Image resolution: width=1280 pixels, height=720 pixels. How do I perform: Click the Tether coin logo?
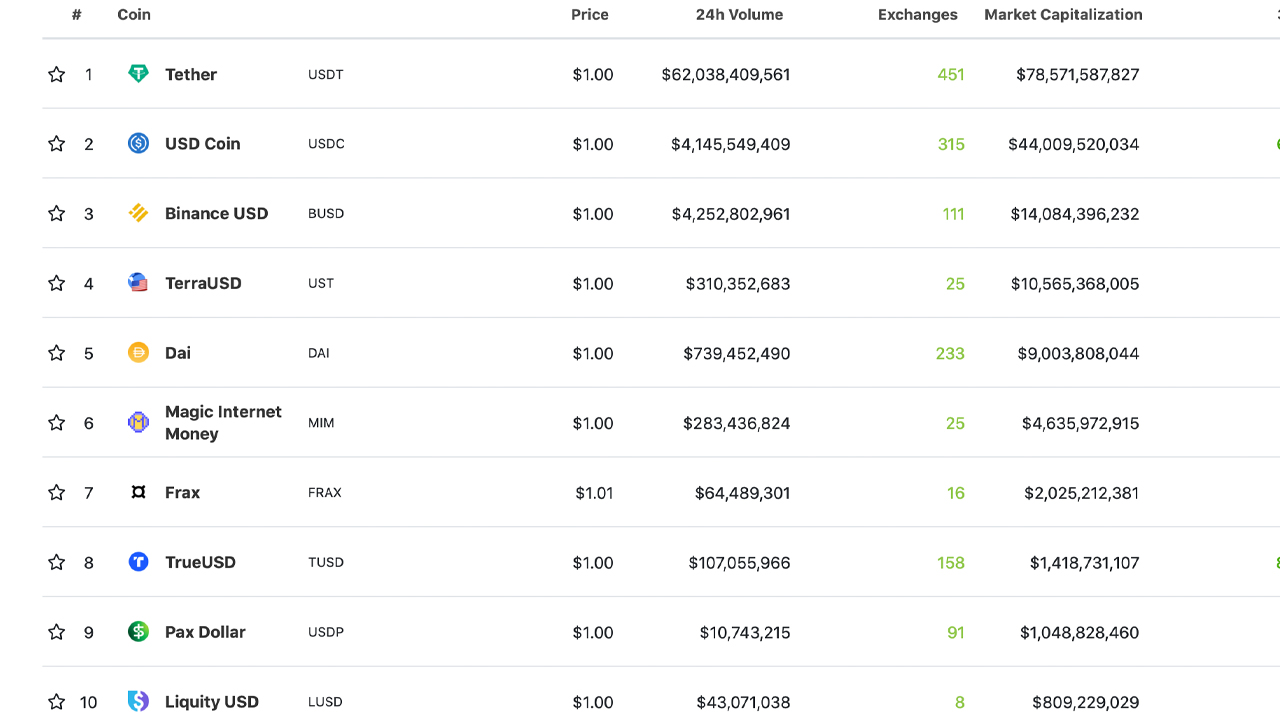point(138,73)
